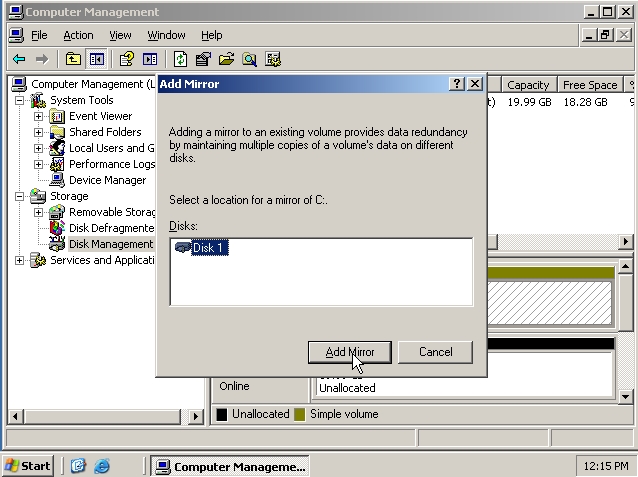Viewport: 638px width, 477px height.
Task: Open the Action menu
Action: point(78,35)
